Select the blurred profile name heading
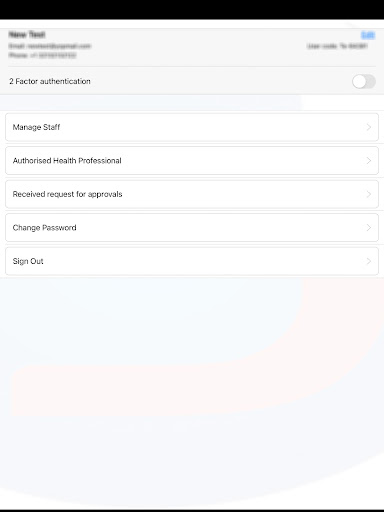The image size is (384, 512). pos(27,34)
